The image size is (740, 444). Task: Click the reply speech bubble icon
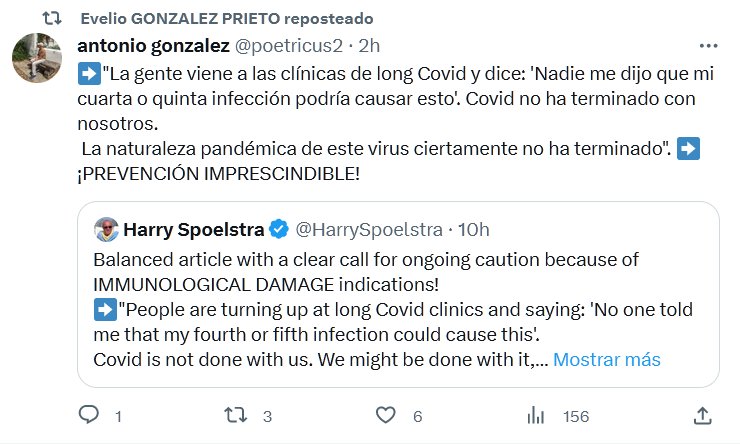(x=89, y=414)
